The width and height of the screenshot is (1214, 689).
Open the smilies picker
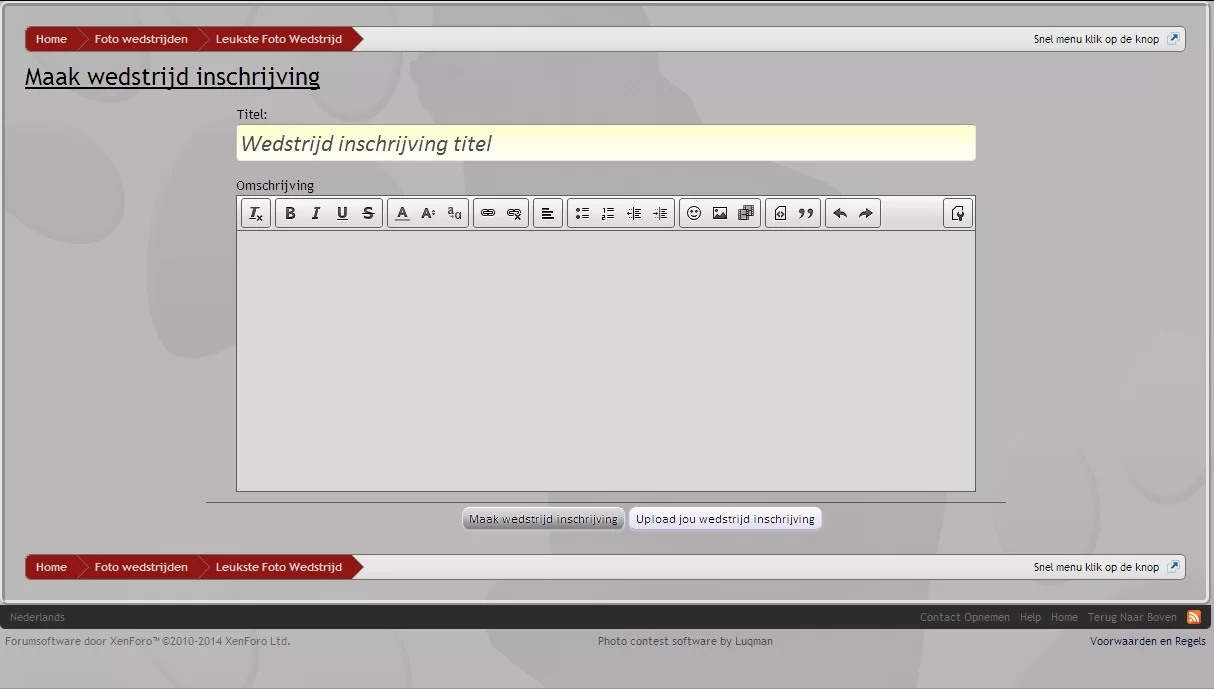click(x=694, y=213)
